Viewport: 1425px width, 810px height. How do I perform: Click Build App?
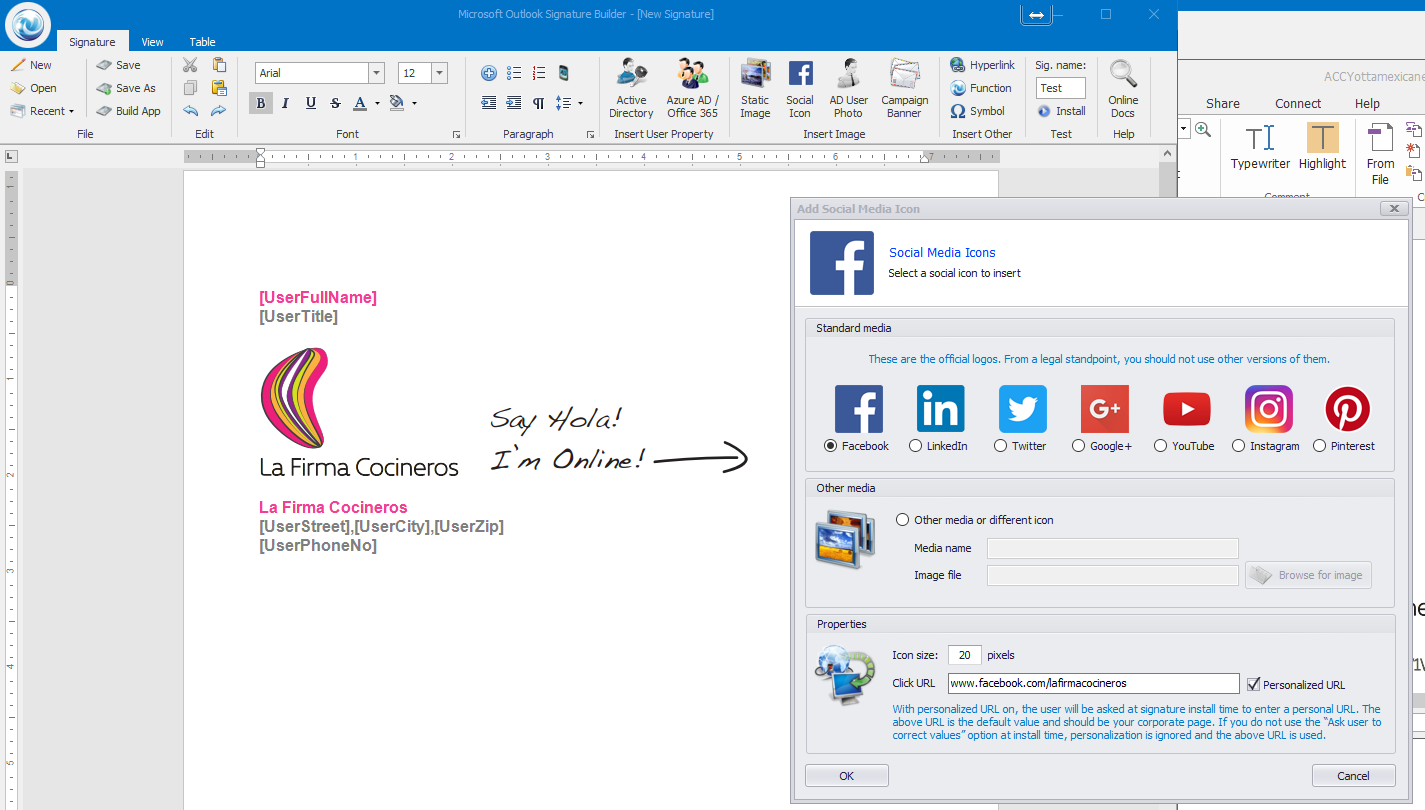pos(128,111)
